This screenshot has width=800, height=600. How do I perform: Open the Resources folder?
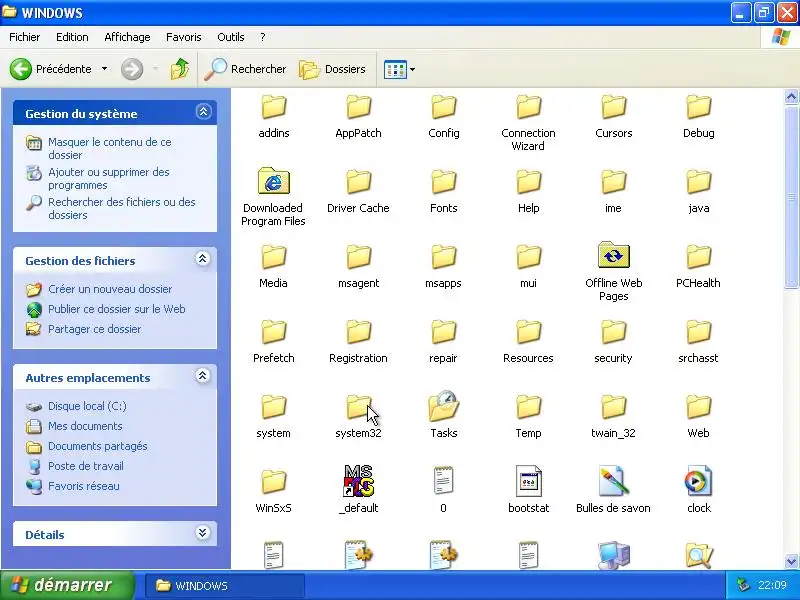pos(529,339)
